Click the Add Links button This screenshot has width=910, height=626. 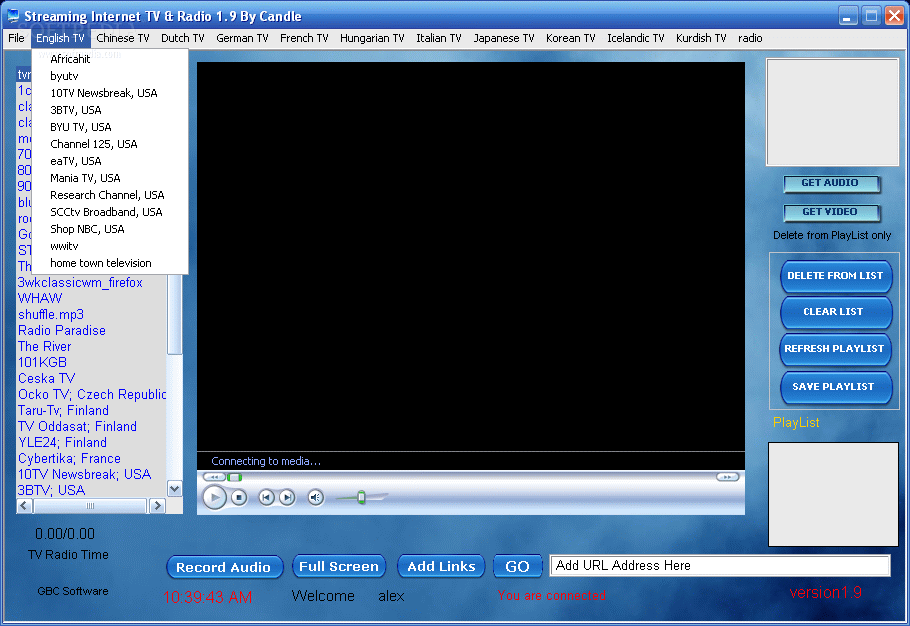tap(441, 566)
